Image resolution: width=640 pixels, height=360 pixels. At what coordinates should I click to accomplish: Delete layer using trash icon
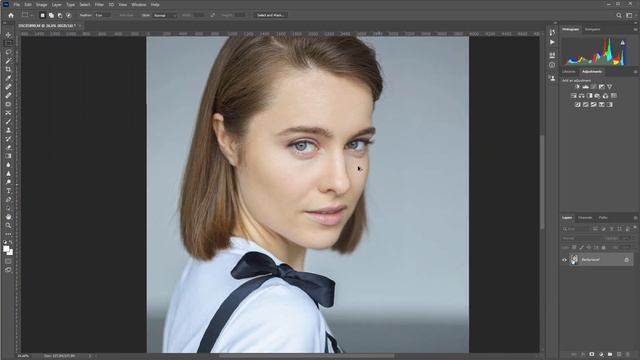628,354
